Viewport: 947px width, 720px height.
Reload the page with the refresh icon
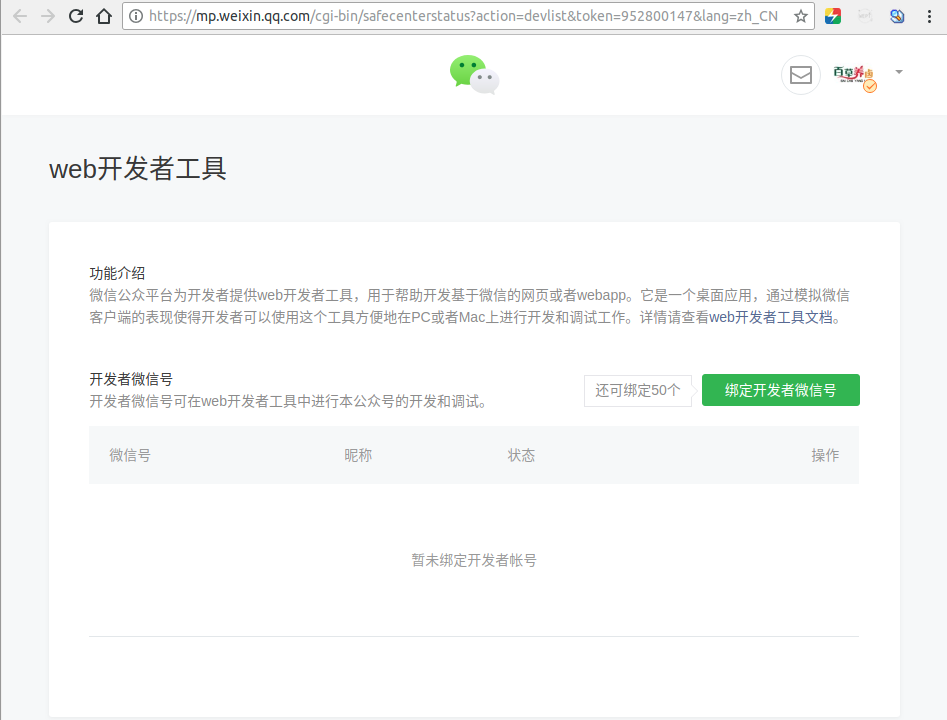click(76, 16)
